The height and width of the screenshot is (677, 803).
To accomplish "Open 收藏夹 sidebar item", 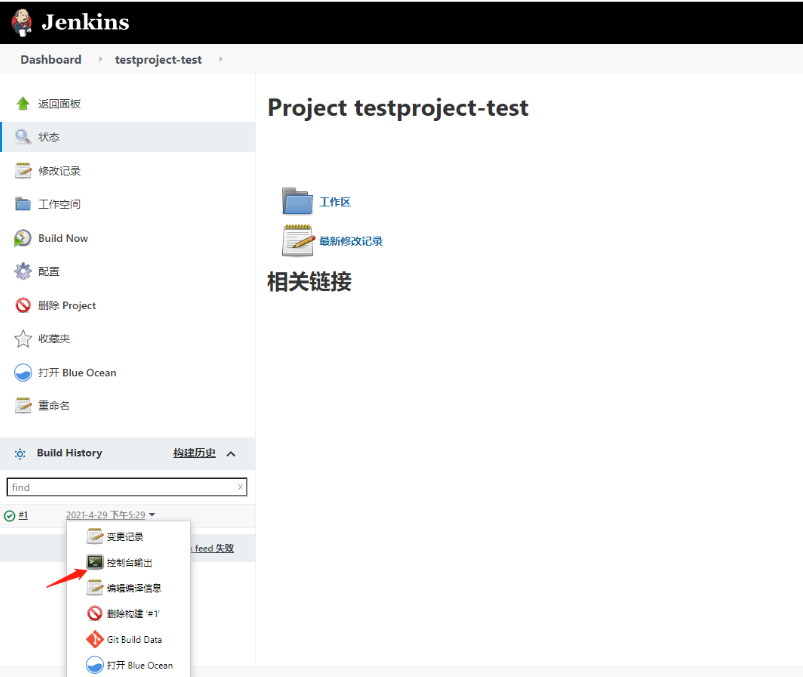I will tap(54, 338).
